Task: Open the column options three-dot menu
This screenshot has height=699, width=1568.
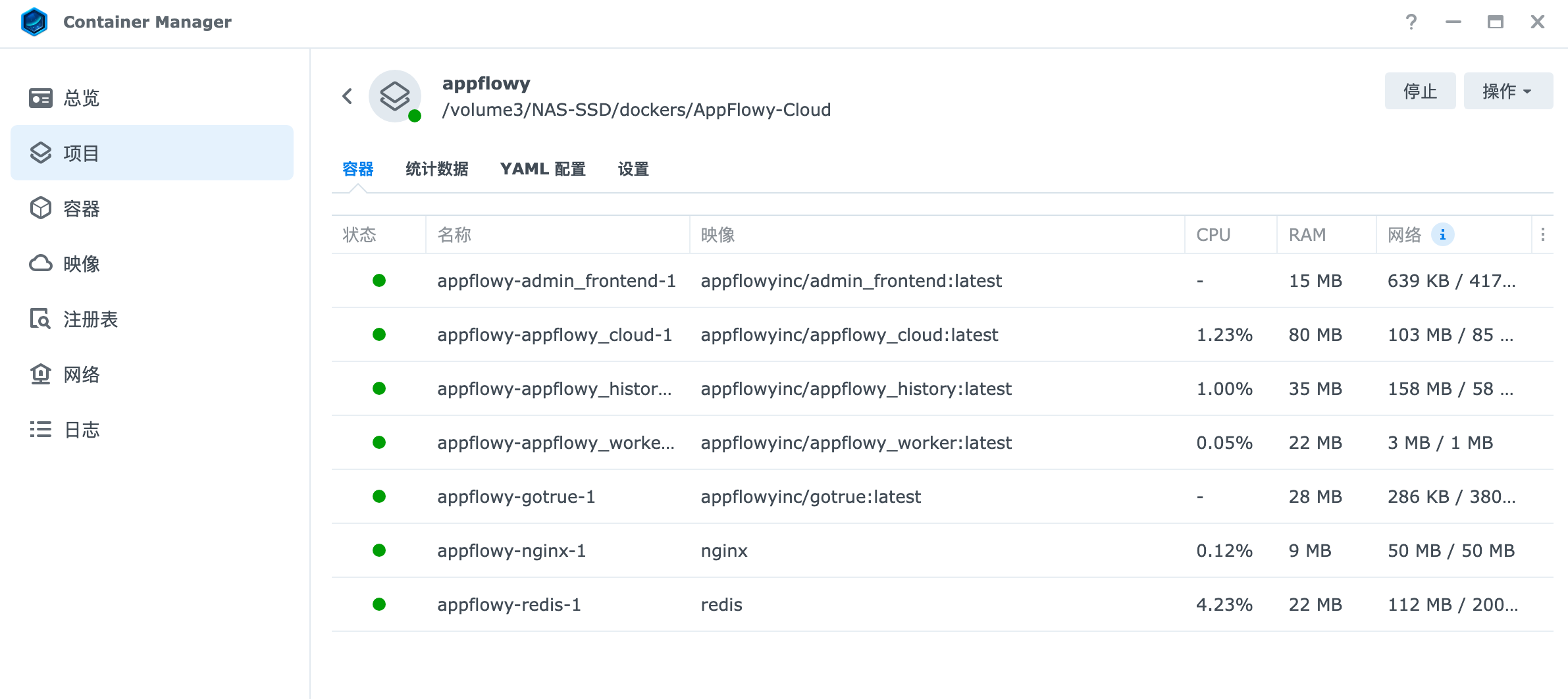Action: [x=1543, y=234]
